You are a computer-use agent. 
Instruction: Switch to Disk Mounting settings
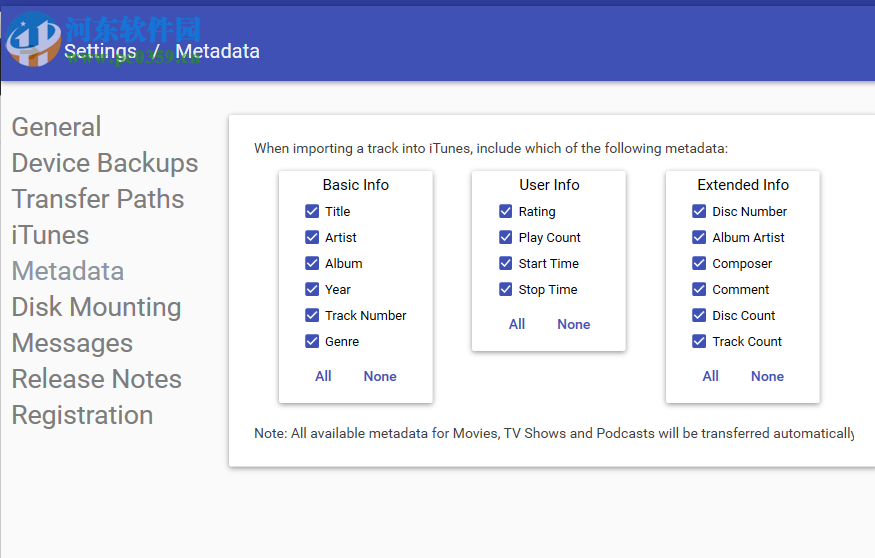96,307
